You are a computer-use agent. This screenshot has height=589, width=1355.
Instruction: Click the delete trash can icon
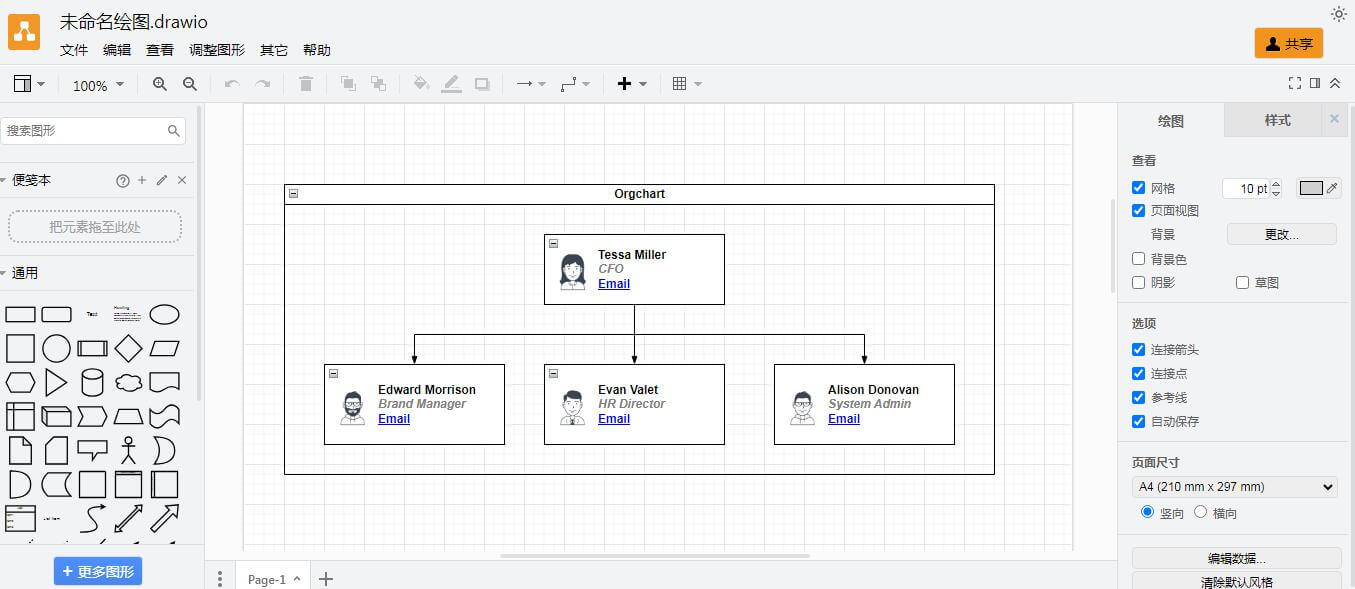coord(306,84)
